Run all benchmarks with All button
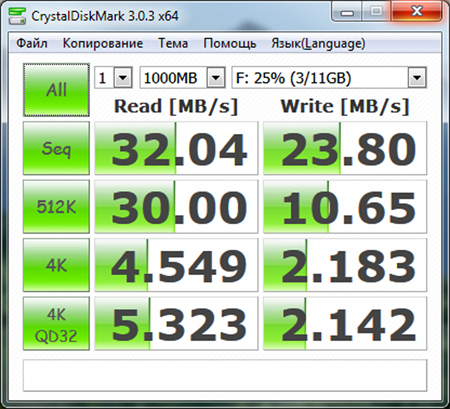The image size is (450, 409). pyautogui.click(x=56, y=90)
